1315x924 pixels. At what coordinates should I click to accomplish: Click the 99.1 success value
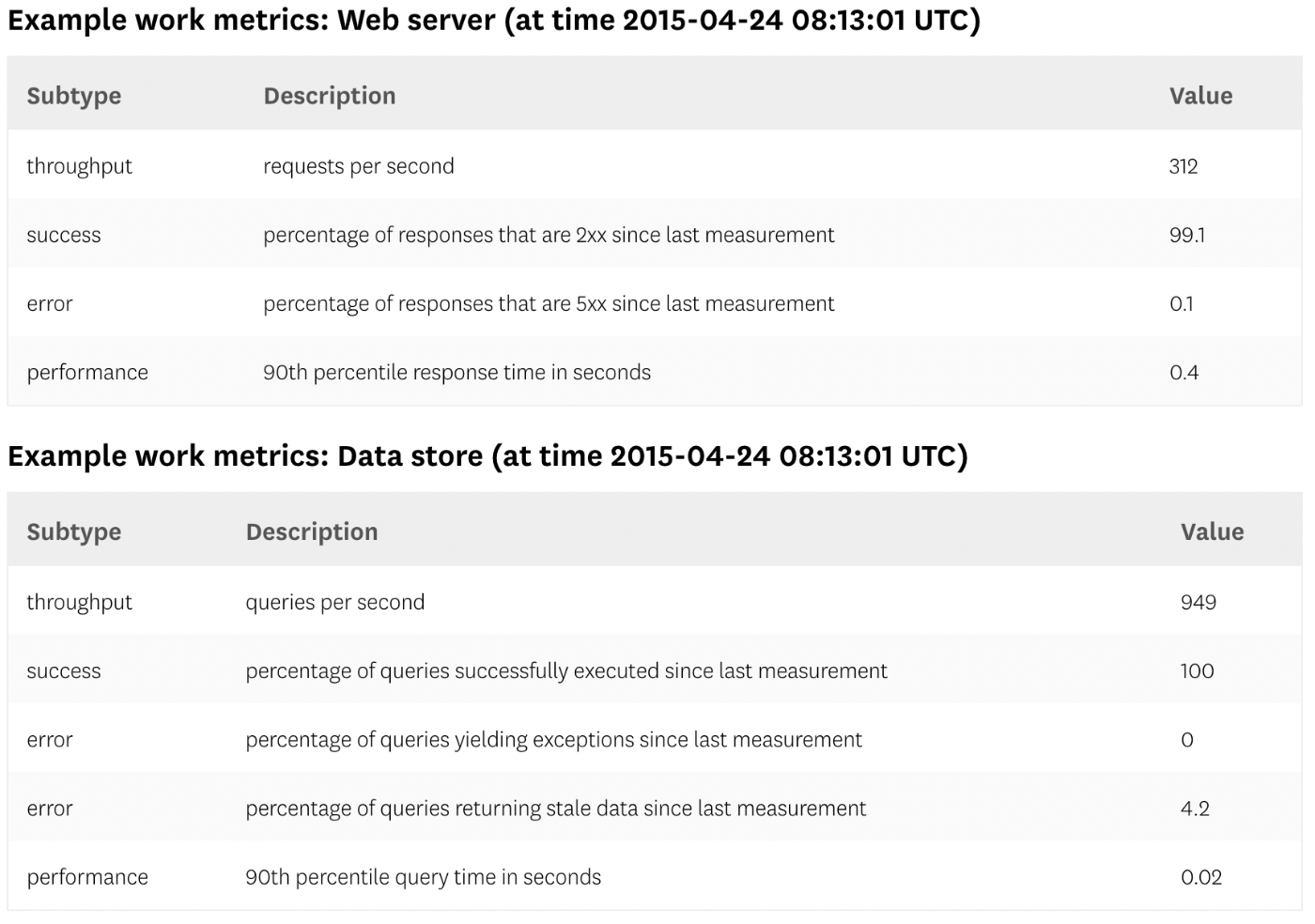point(1186,235)
